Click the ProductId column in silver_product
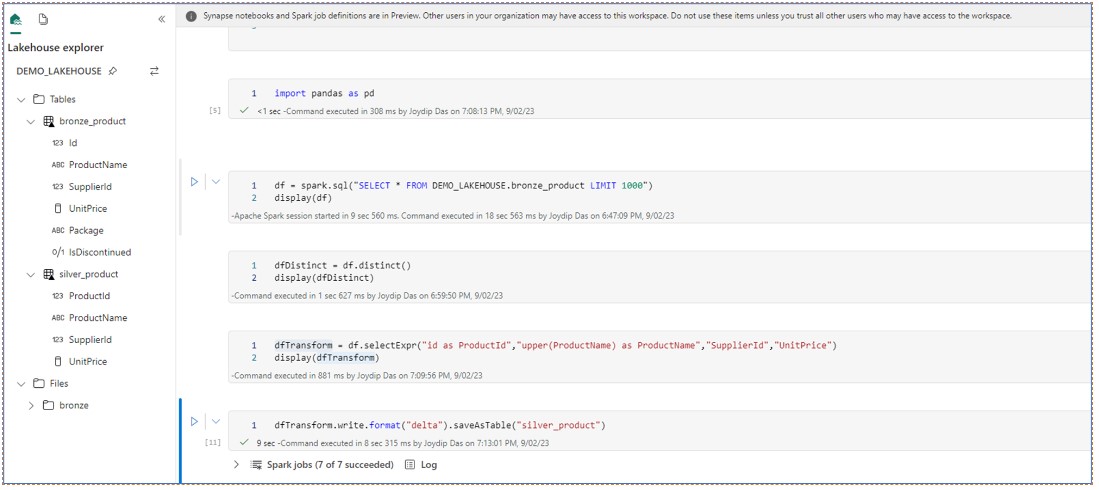1099x490 pixels. click(x=90, y=296)
